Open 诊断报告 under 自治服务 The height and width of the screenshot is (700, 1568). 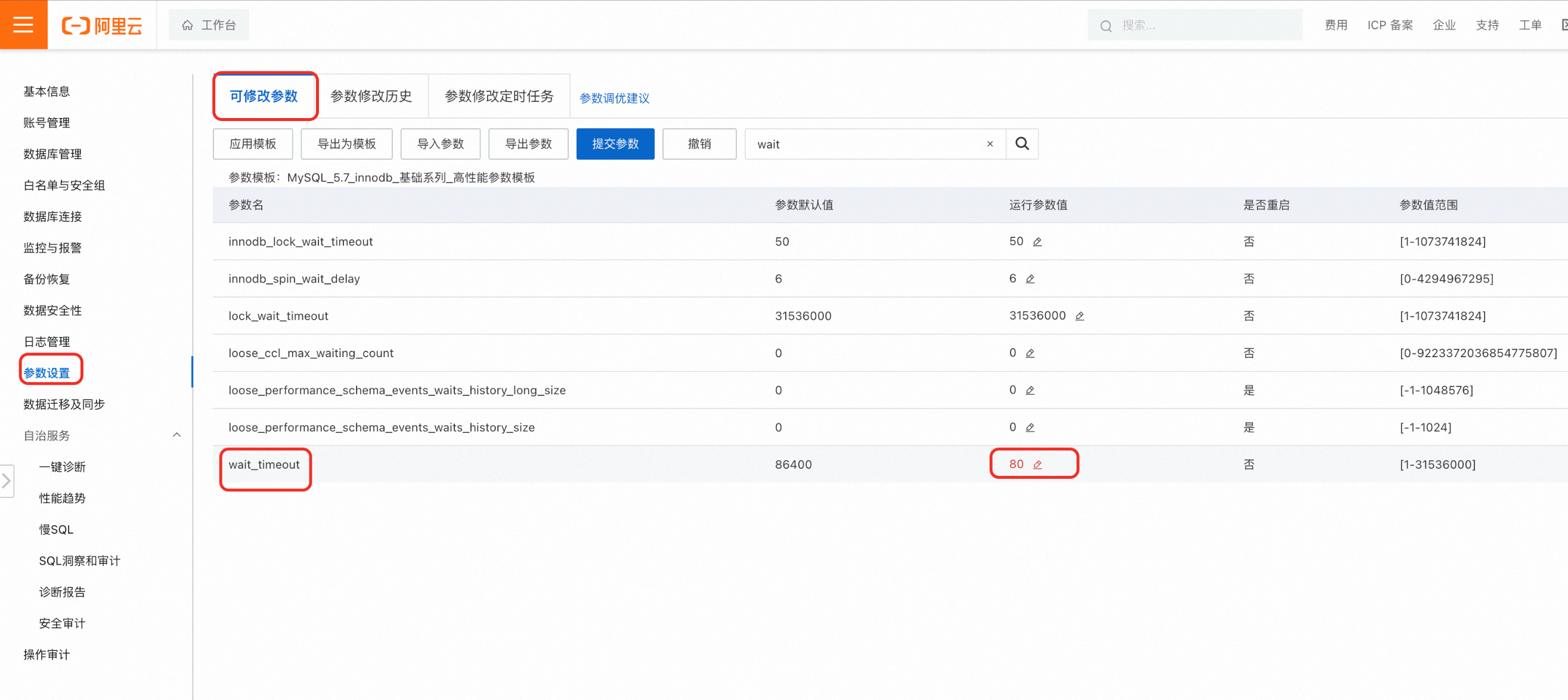62,591
